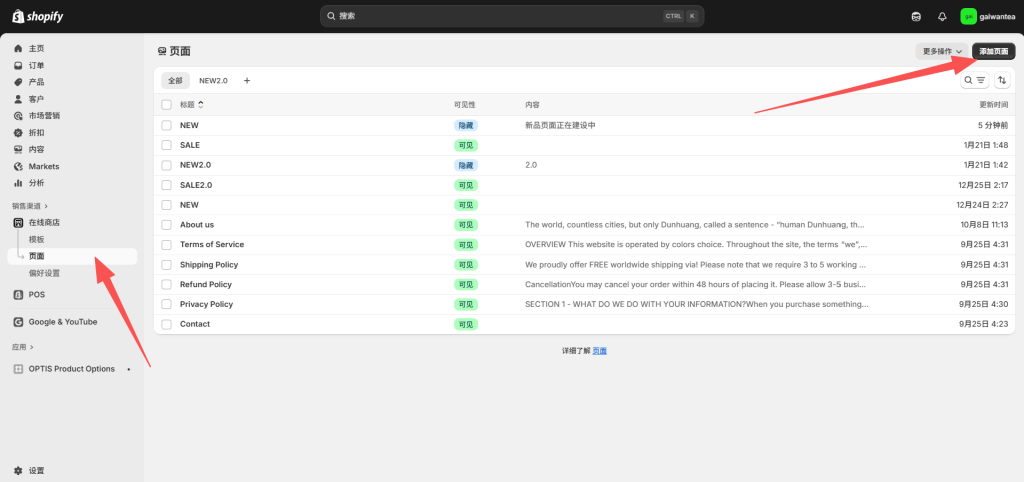The image size is (1024, 482).
Task: Click the pin dot beside OPTIS Product Options
Action: (x=129, y=369)
